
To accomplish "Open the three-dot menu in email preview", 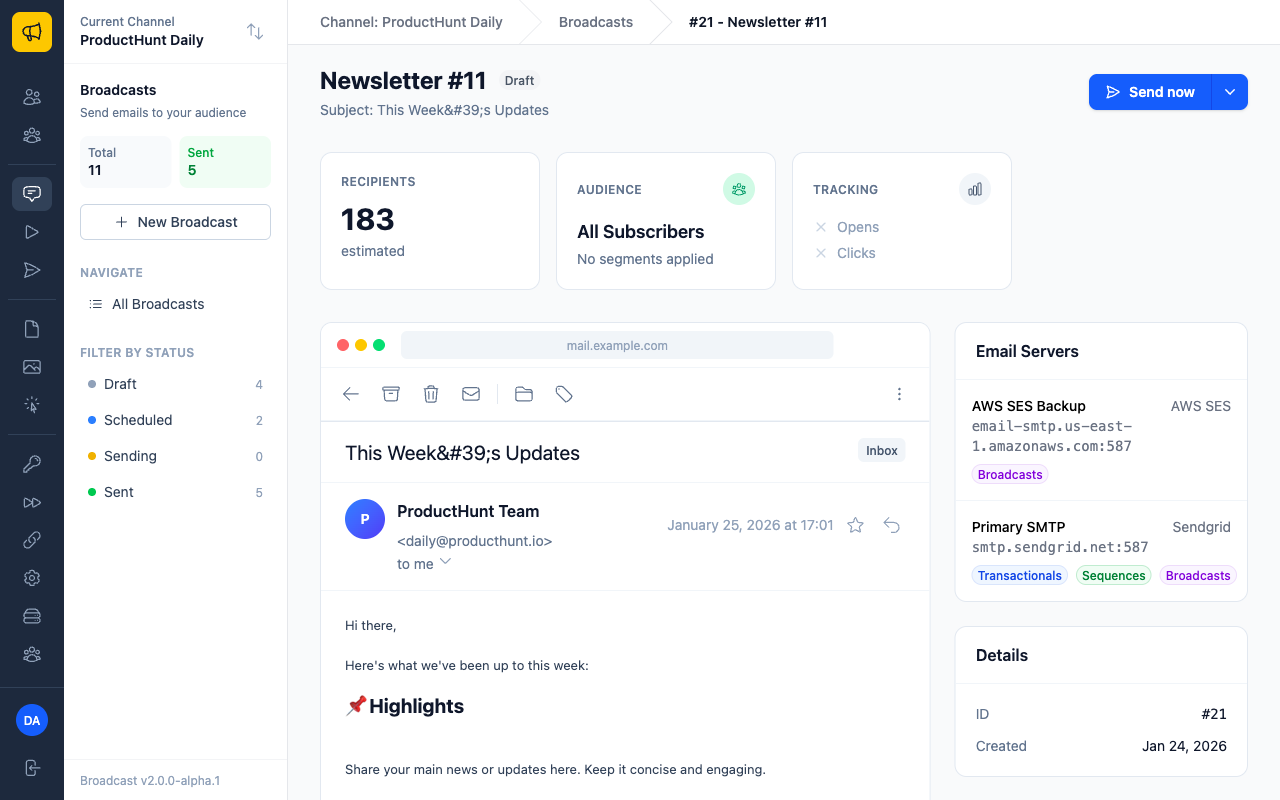I will click(899, 394).
